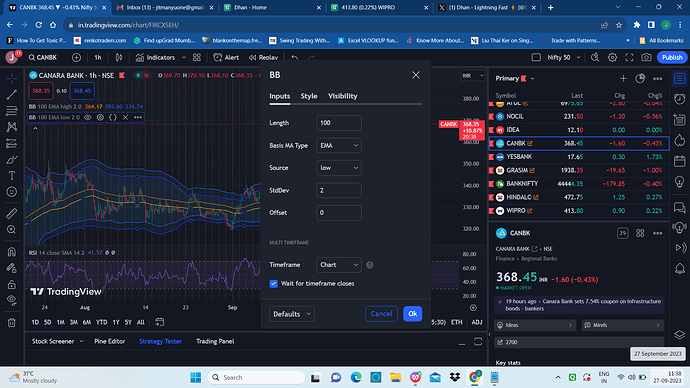This screenshot has height=388, width=690.
Task: Open chart settings gear in top toolbar
Action: pyautogui.click(x=612, y=57)
